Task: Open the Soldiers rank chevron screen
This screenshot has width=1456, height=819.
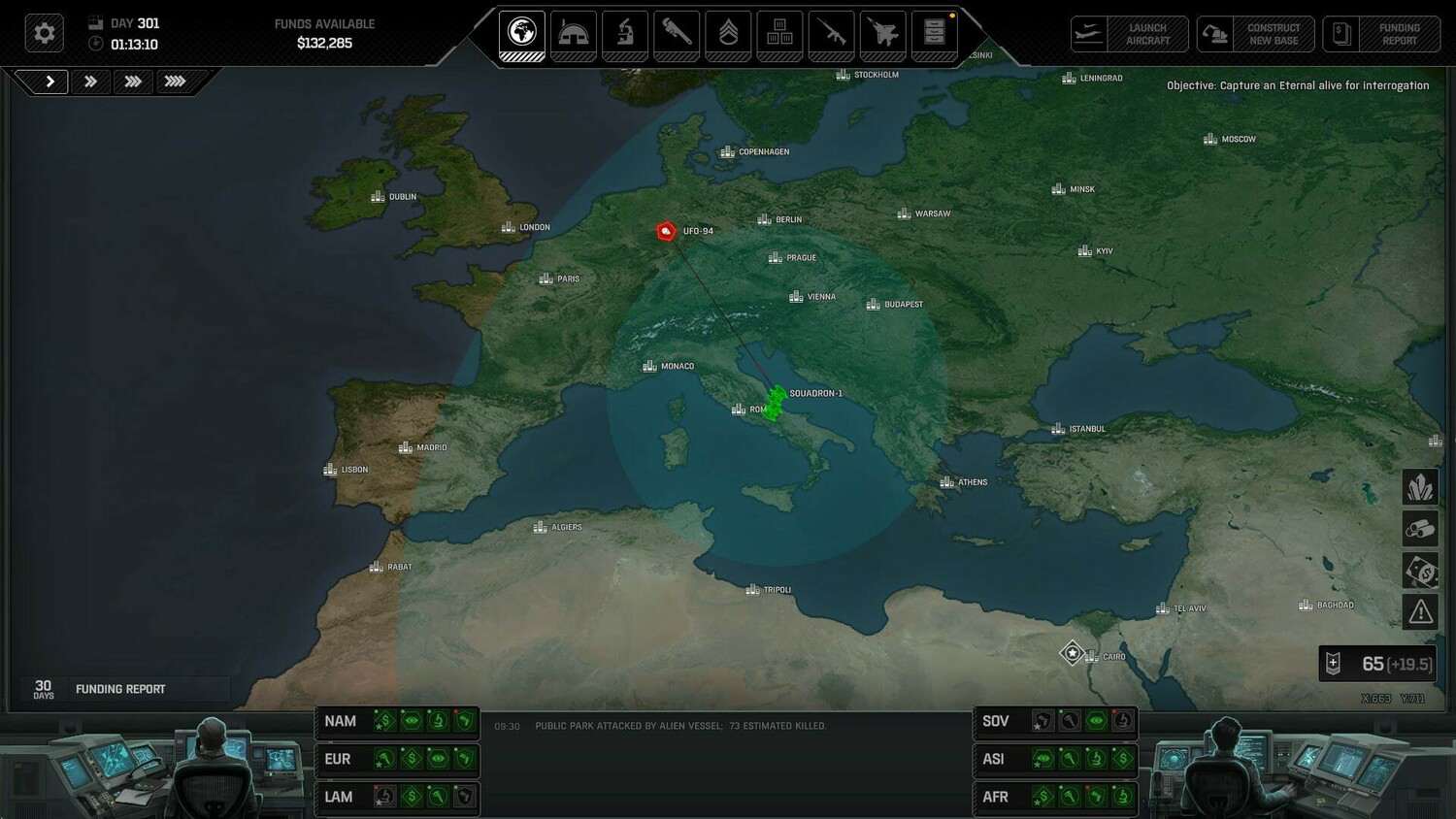Action: [728, 34]
